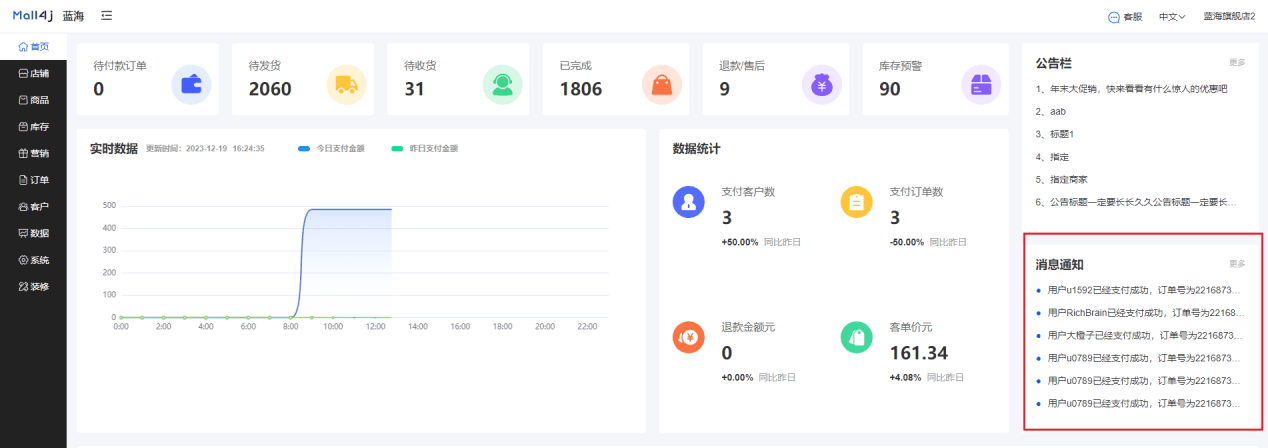Open announcement 5、指定商家

[x=1061, y=180]
